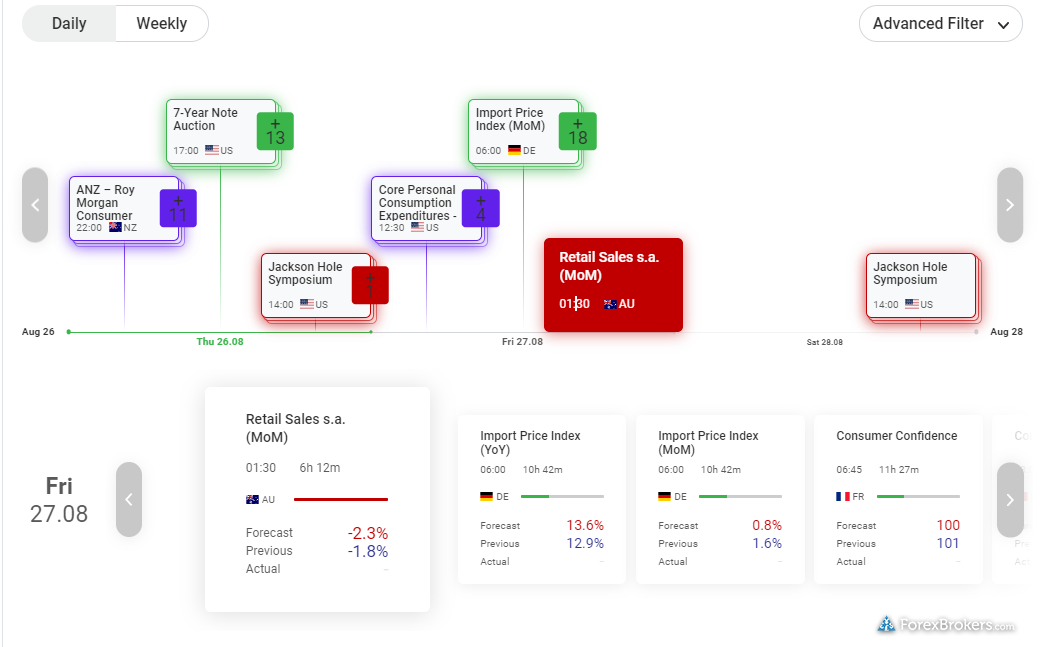Click Consumer Confidence forecast value 100
Screen dimensions: 1040x647
point(948,526)
